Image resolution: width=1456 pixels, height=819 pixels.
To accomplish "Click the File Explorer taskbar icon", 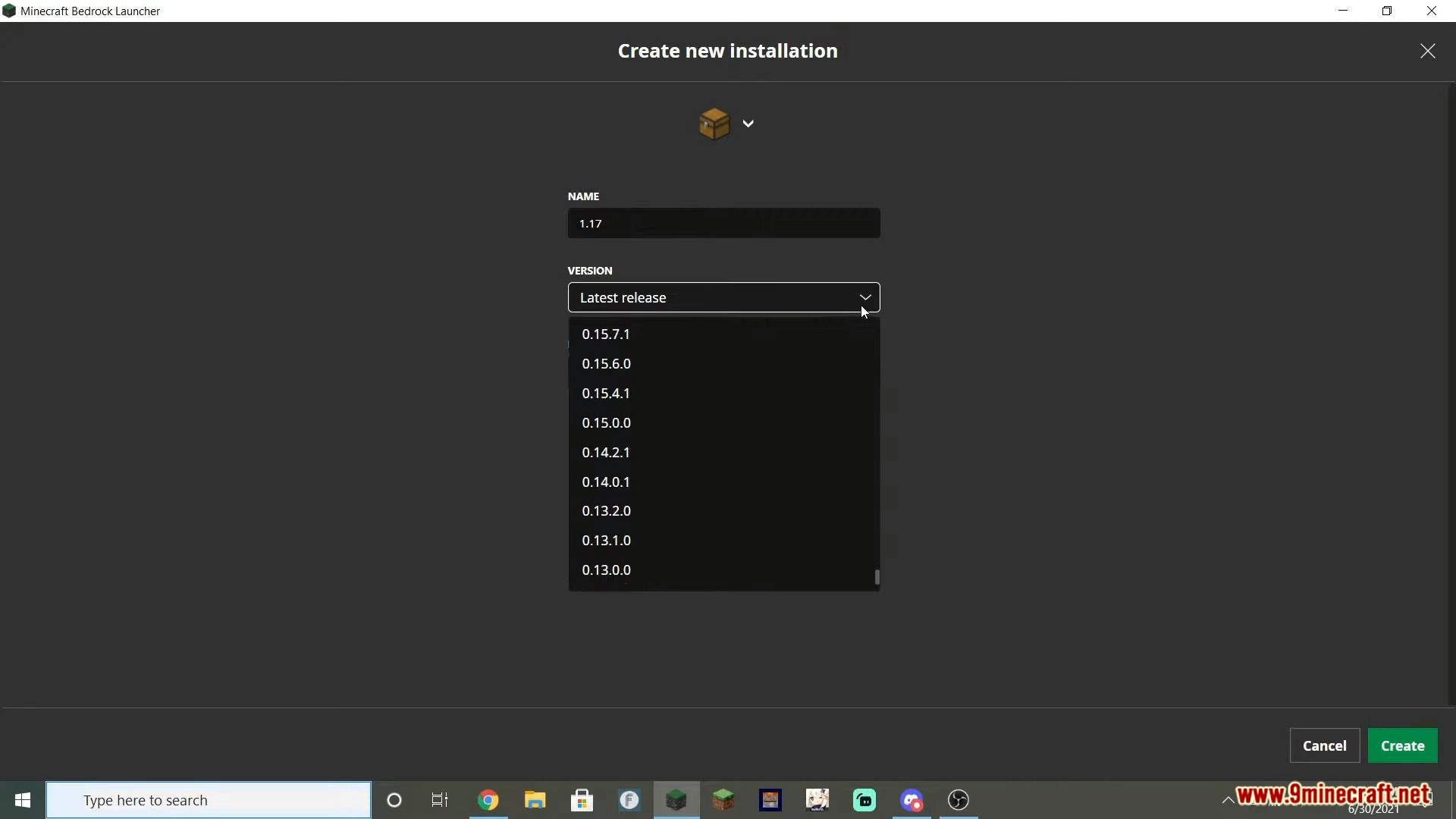I will [x=535, y=800].
